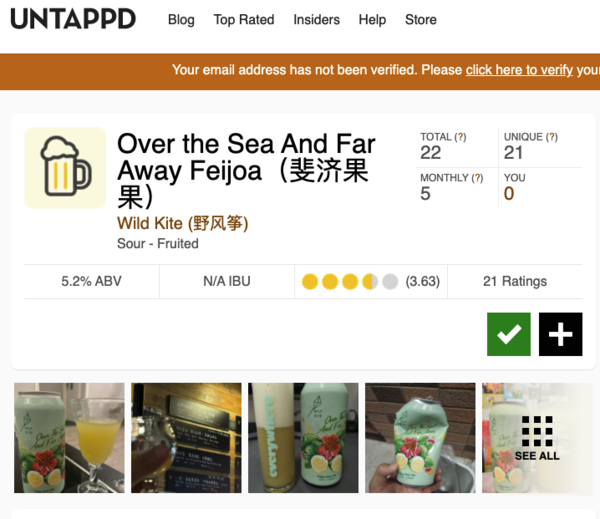
Task: Open fourth photo of hand holding can
Action: point(419,438)
